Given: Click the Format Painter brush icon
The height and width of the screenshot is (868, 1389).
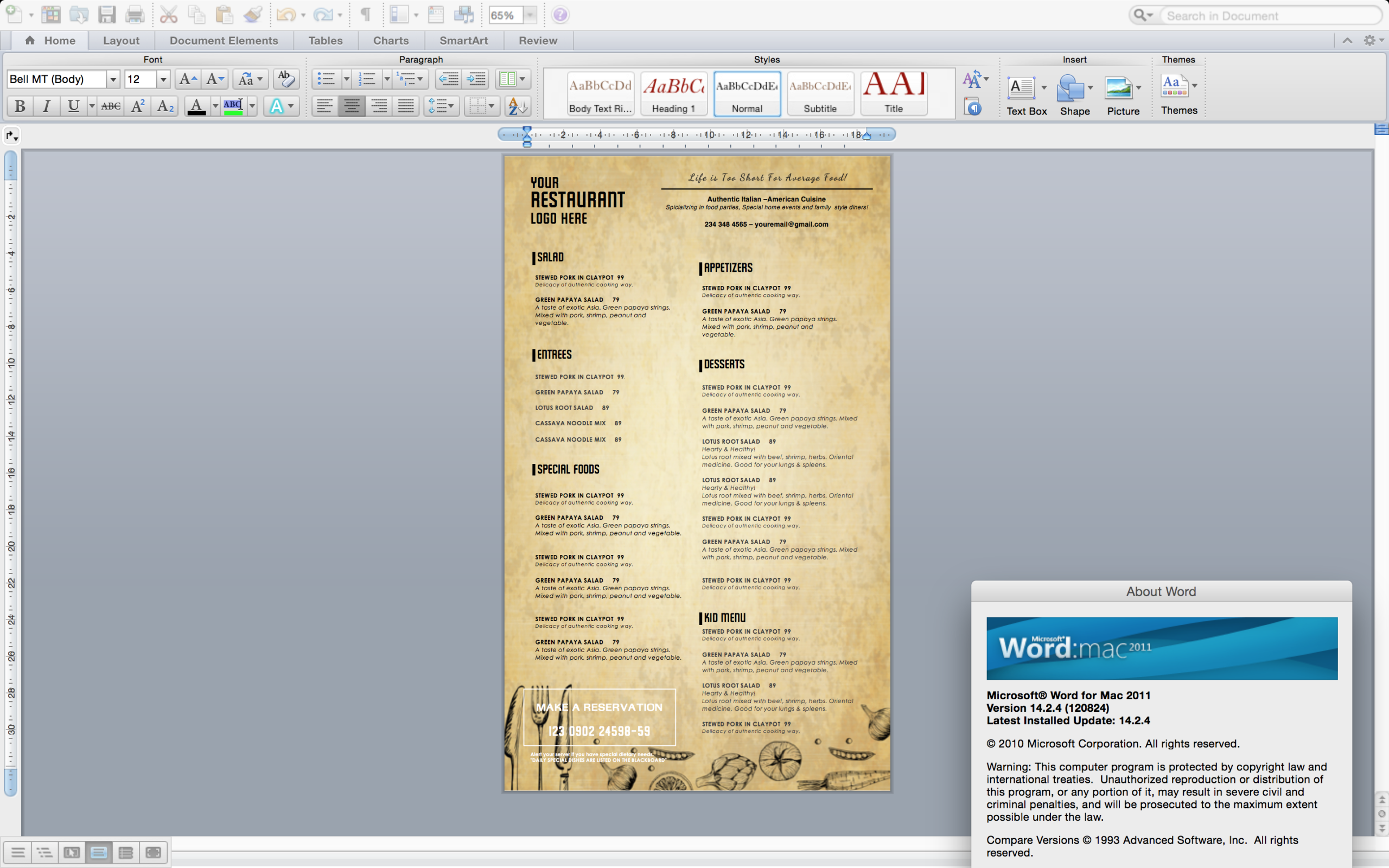Looking at the screenshot, I should (252, 15).
